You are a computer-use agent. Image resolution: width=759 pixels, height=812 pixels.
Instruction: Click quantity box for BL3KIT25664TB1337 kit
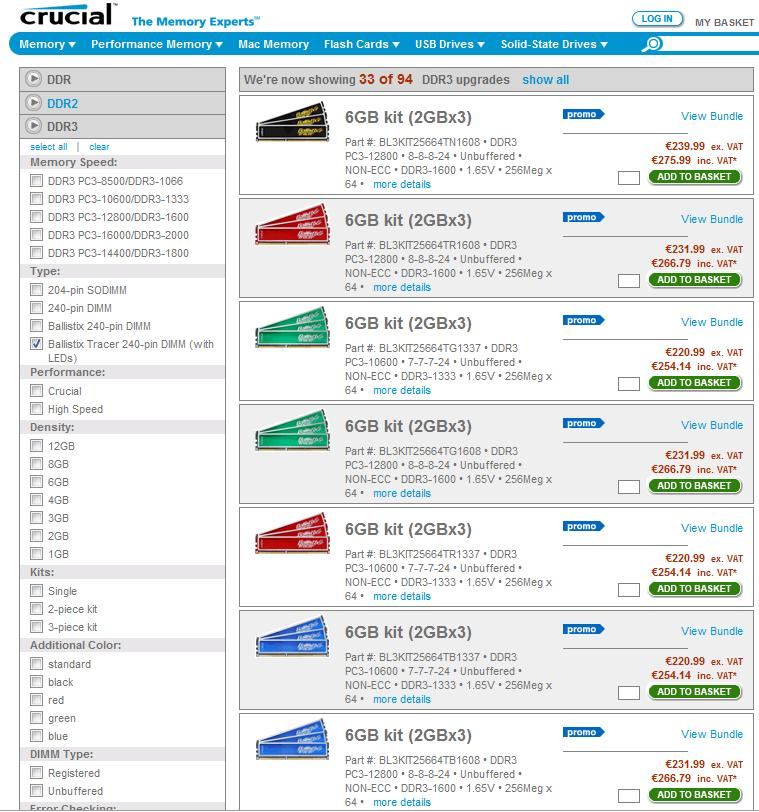(x=629, y=693)
